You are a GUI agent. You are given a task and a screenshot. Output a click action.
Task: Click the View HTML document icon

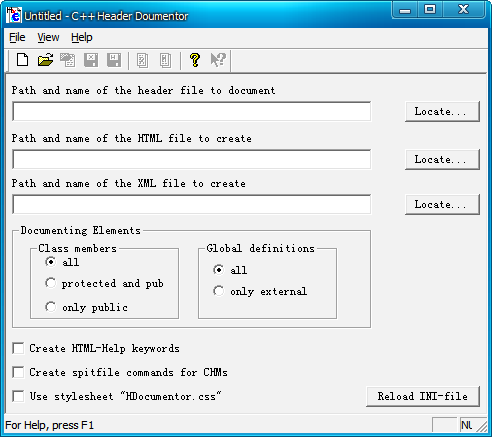pos(165,61)
